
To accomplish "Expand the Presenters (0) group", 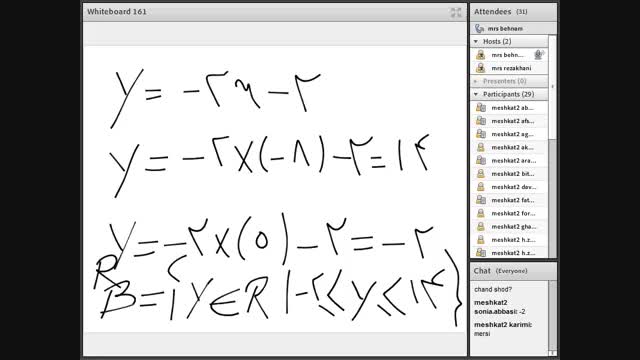I will [x=476, y=81].
